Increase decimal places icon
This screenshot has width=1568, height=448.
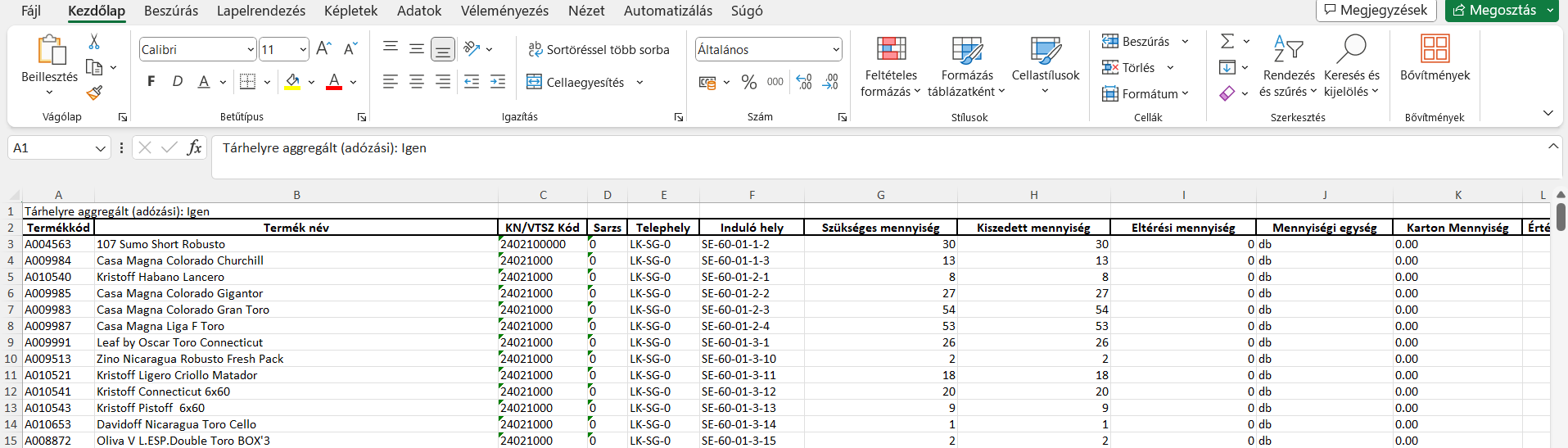pyautogui.click(x=804, y=82)
